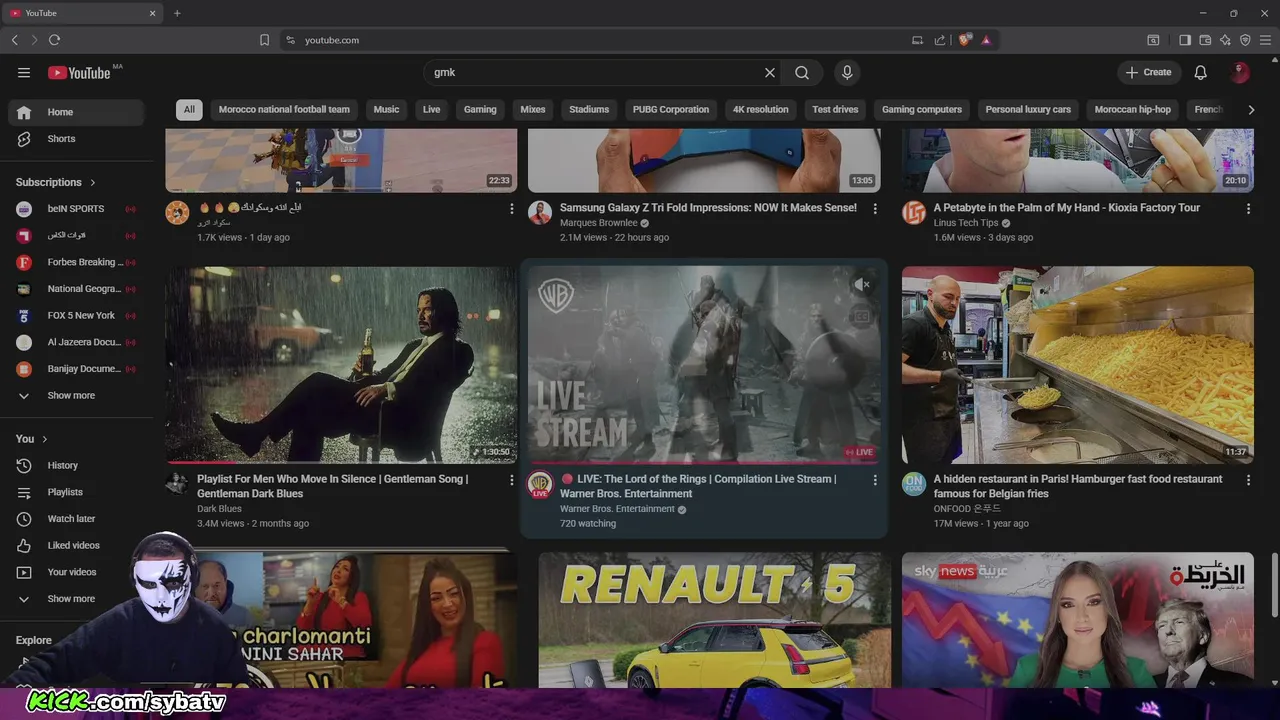Expand the Subscriptions section
Viewport: 1280px width, 720px height.
pos(56,182)
